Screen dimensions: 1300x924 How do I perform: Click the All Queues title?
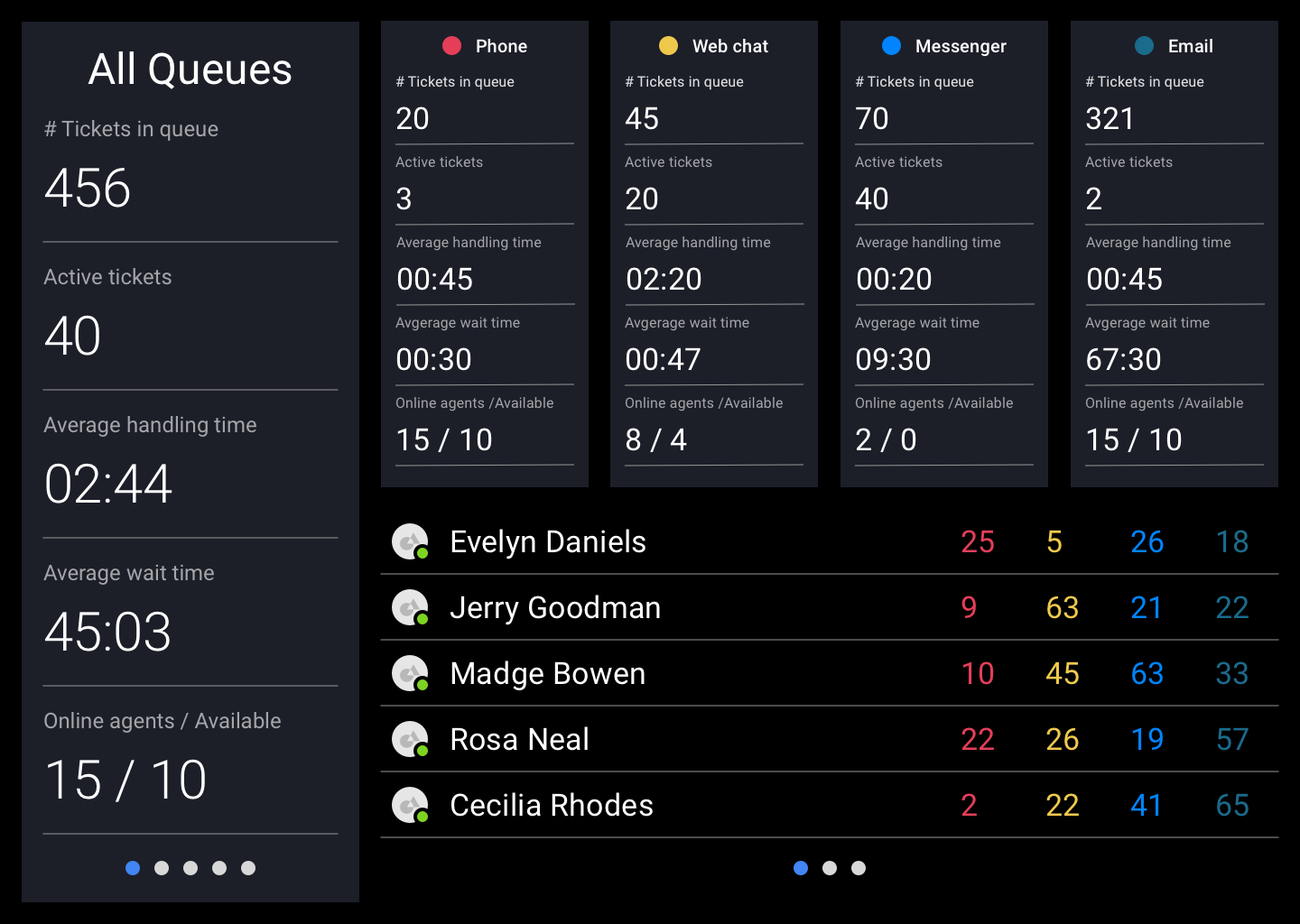190,69
